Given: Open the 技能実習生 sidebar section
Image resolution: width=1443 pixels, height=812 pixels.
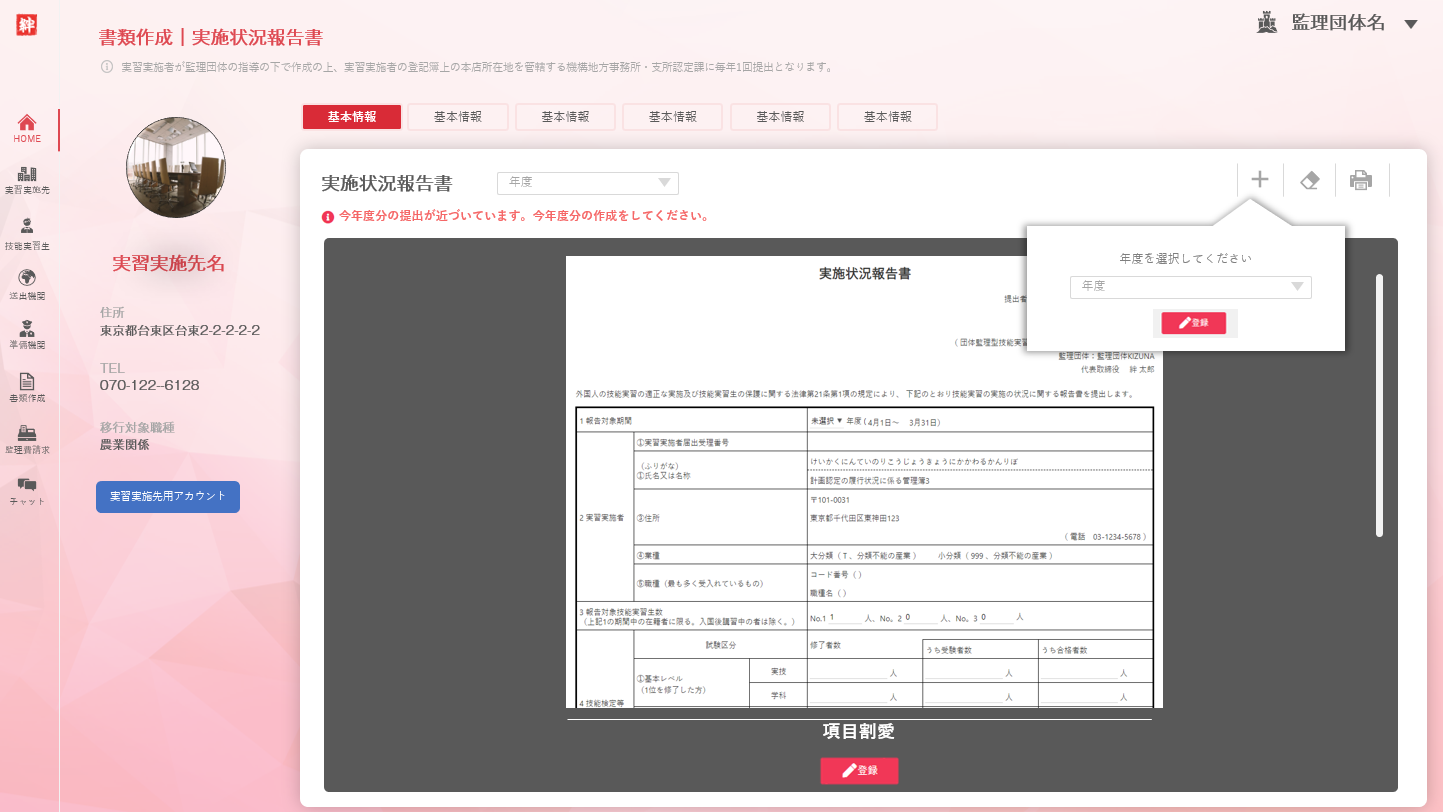Looking at the screenshot, I should (x=27, y=228).
